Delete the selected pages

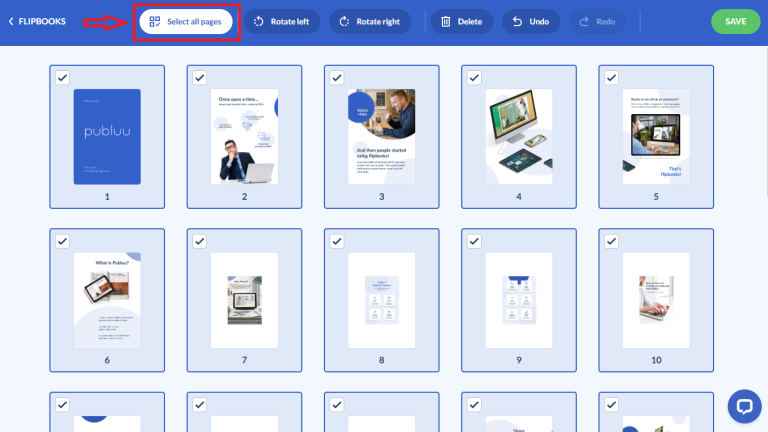[461, 22]
